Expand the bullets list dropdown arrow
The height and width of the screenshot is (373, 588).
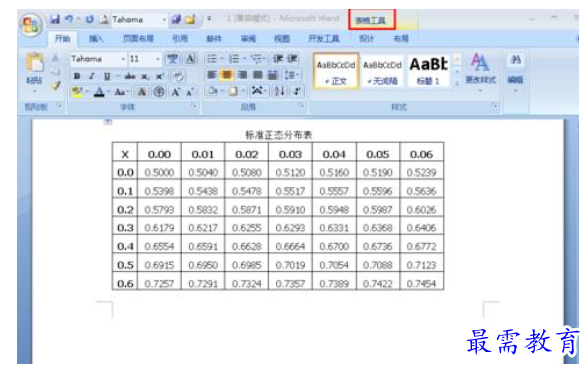coord(222,59)
